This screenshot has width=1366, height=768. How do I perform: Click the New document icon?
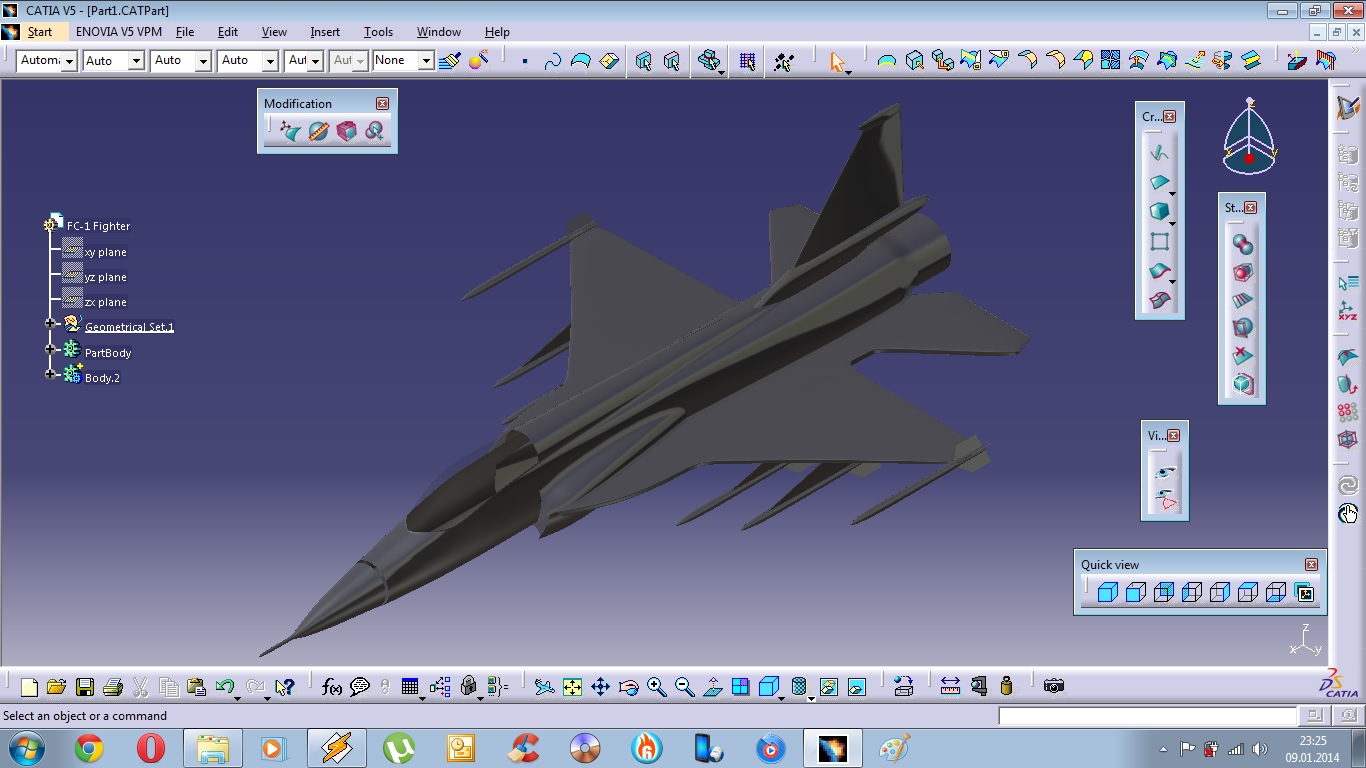(29, 687)
